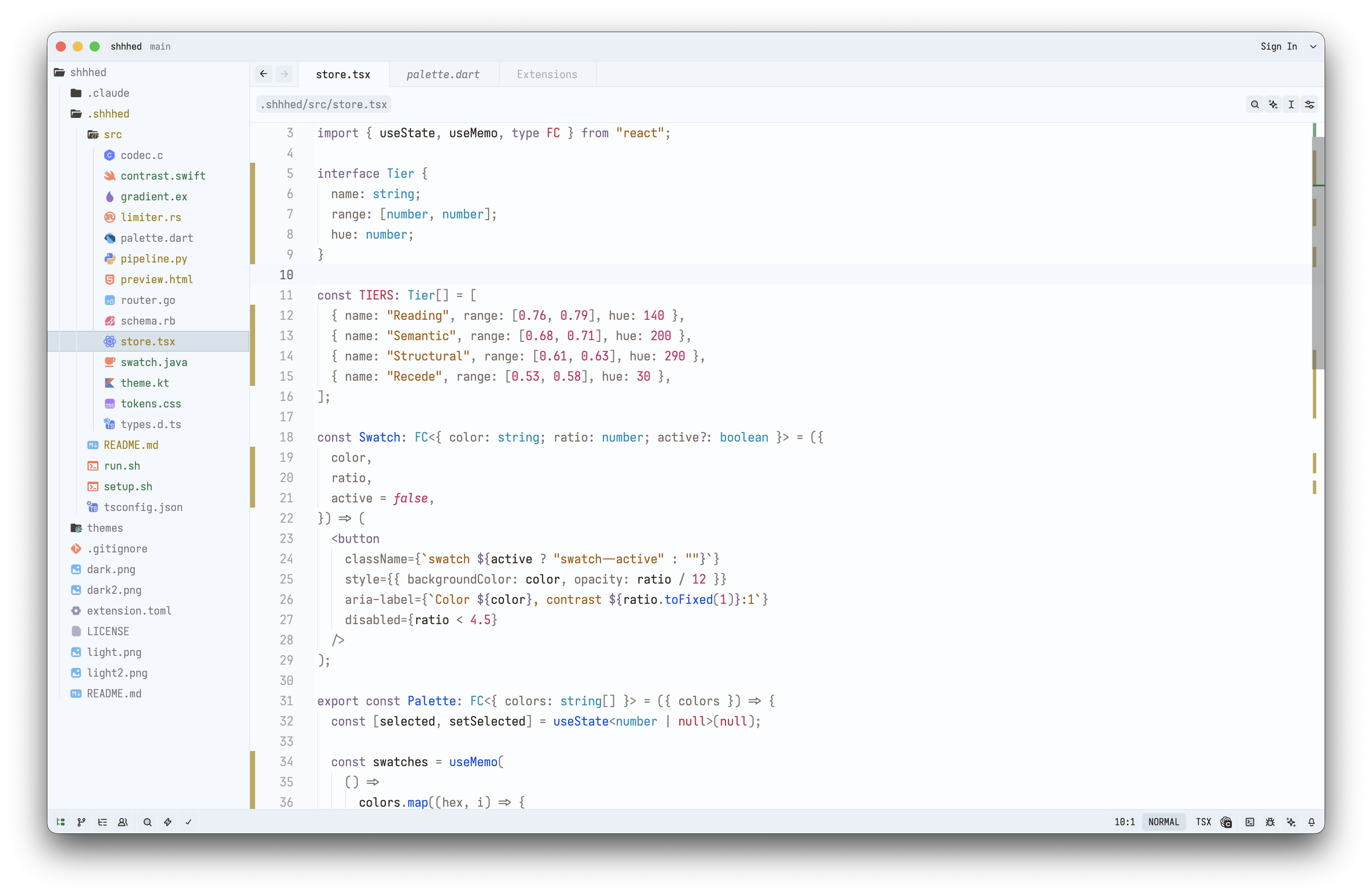
Task: Open the debugger bug icon
Action: coord(1270,822)
